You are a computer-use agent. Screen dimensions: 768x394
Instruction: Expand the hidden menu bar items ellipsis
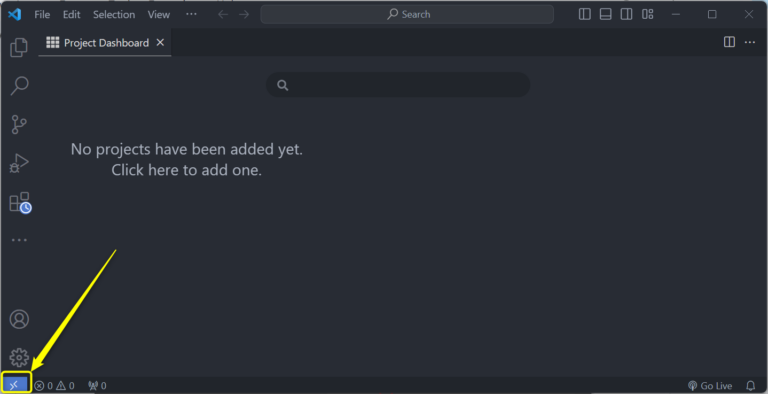191,14
